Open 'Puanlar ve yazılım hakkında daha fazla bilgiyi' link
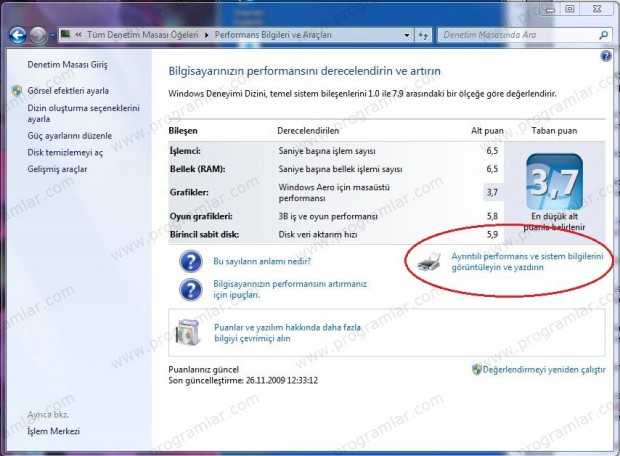 click(287, 333)
